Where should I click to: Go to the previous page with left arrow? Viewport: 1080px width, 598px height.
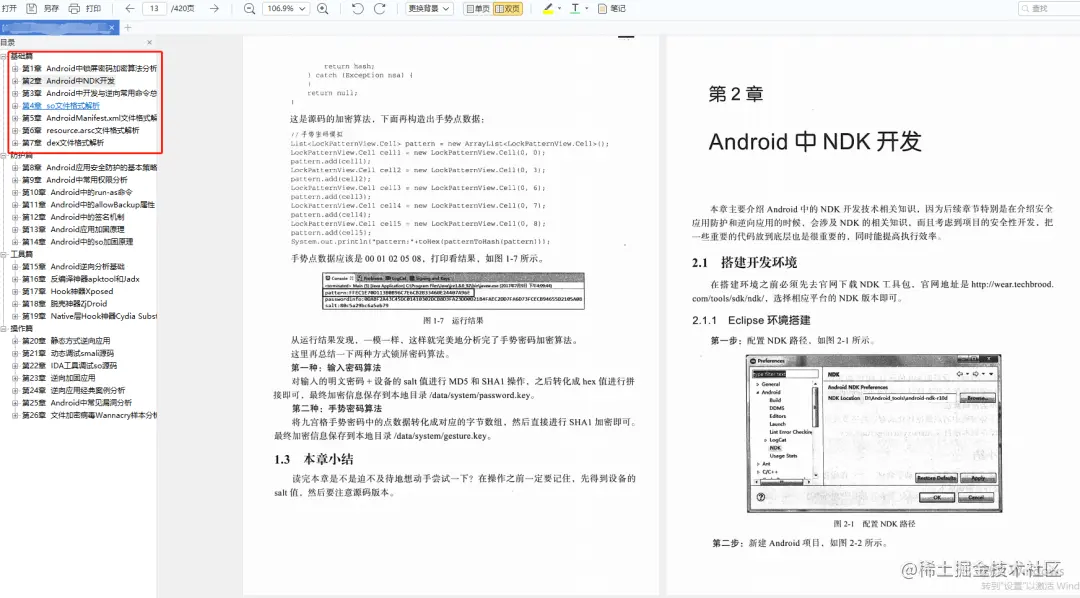pyautogui.click(x=129, y=8)
